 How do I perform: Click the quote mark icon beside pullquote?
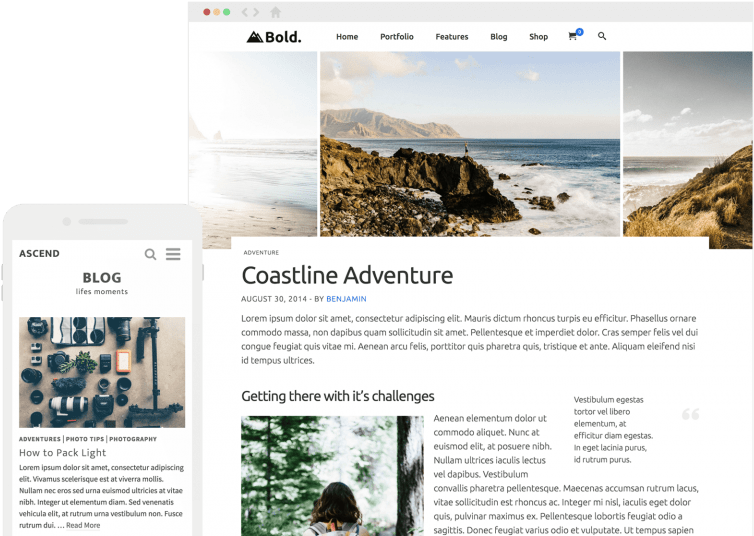coord(691,414)
